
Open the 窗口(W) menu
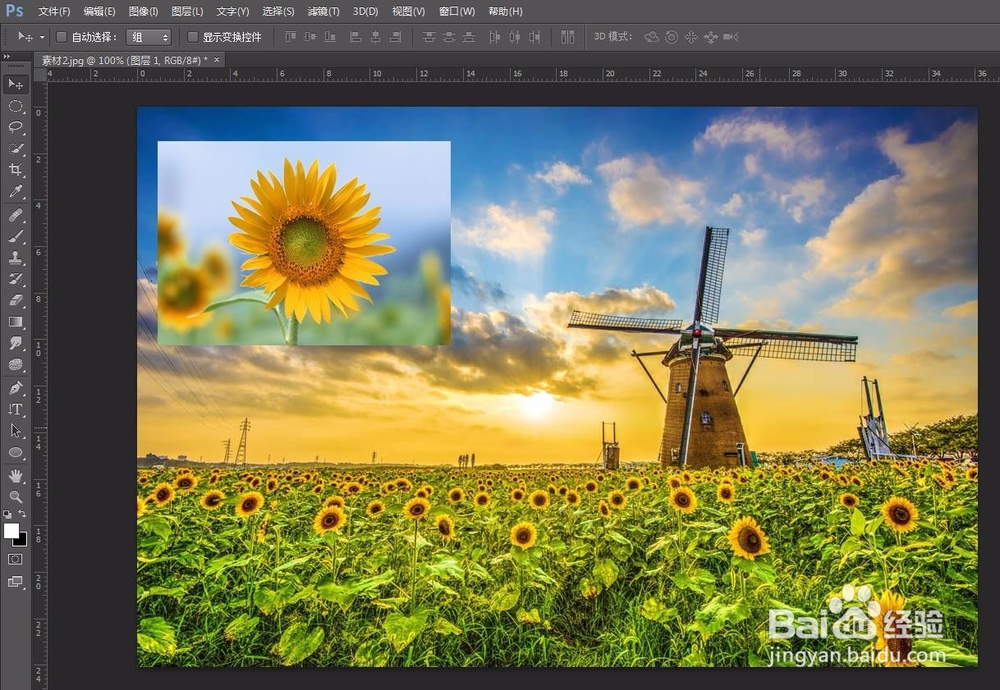[x=457, y=11]
